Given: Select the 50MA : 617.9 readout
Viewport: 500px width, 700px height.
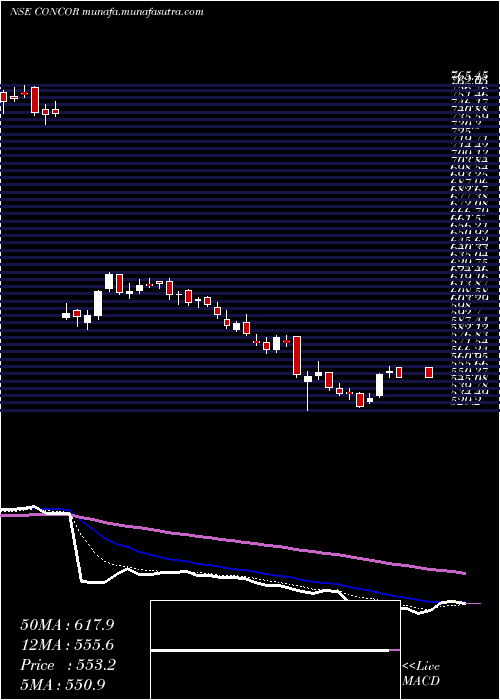Looking at the screenshot, I should [67, 625].
